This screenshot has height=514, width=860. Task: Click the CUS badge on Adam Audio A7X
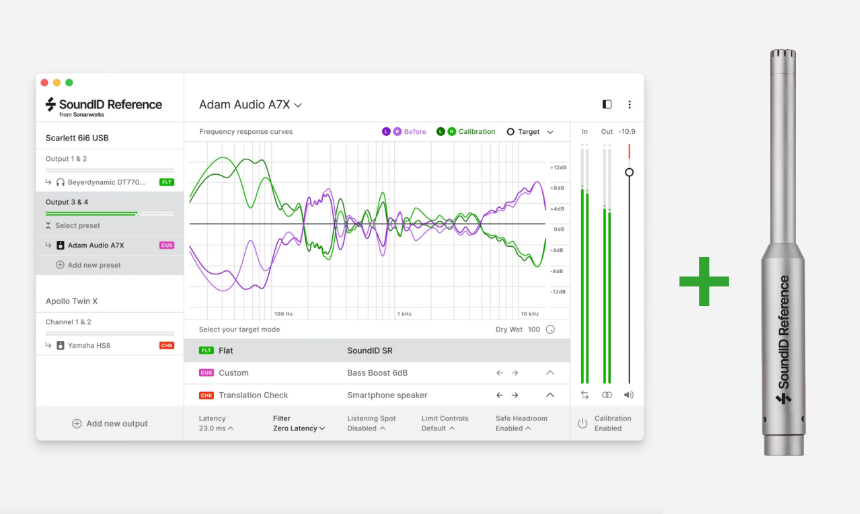coord(167,245)
